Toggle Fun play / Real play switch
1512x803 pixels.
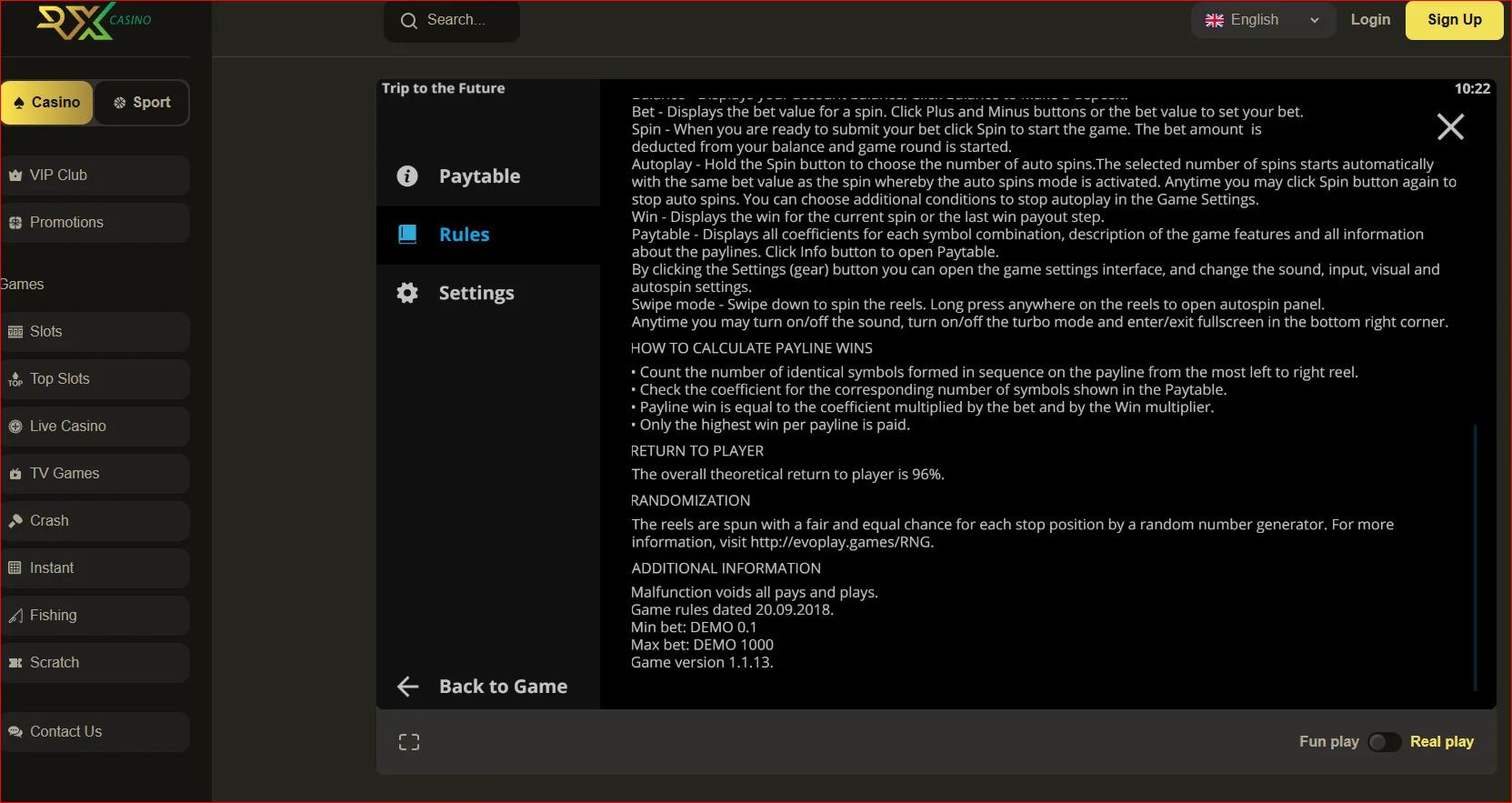(x=1385, y=742)
